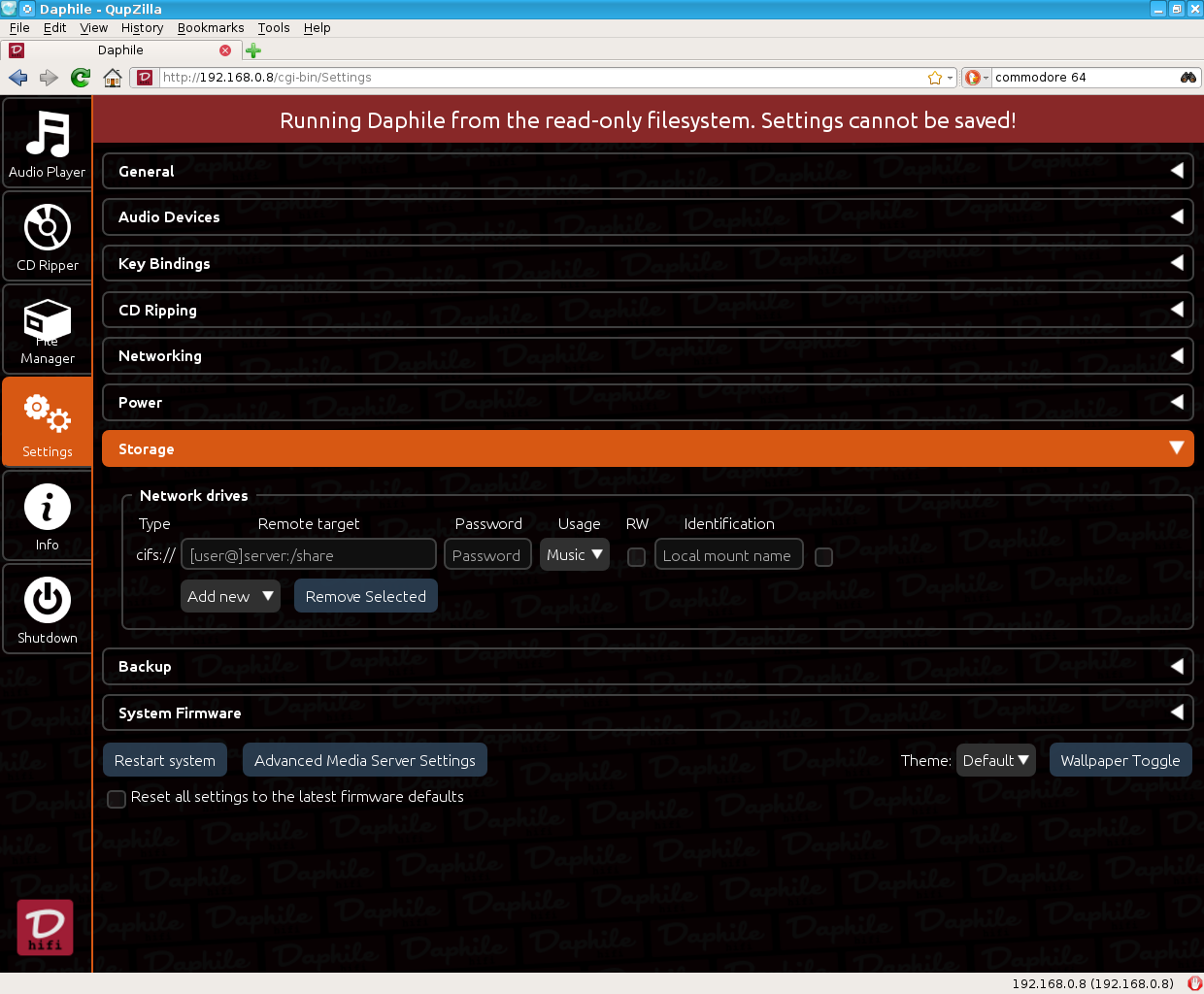Click the URL address bar

tap(544, 78)
